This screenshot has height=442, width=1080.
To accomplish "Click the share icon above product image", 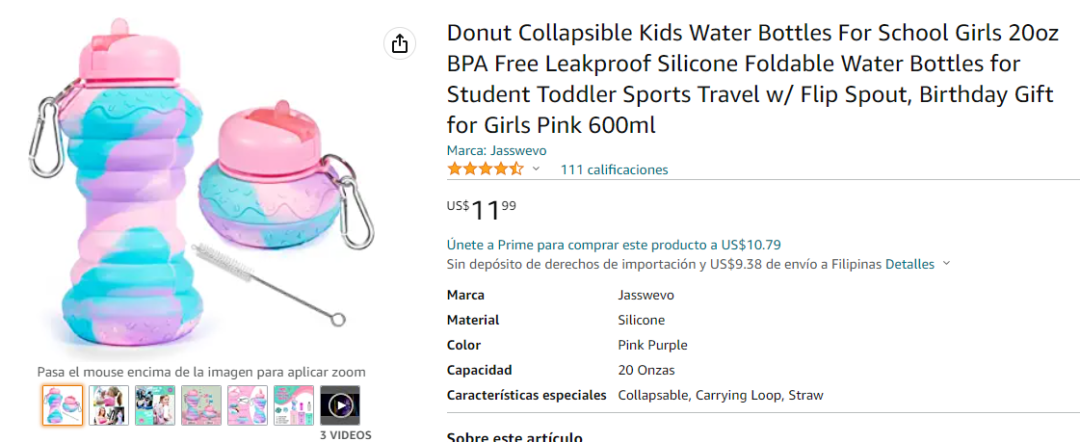I will tap(400, 43).
